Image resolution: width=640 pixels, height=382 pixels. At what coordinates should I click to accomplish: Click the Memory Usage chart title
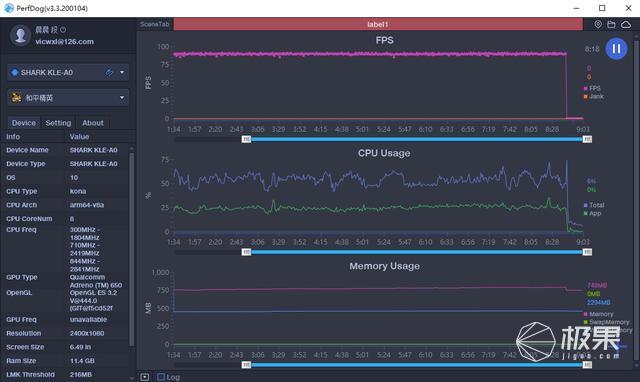(x=384, y=266)
